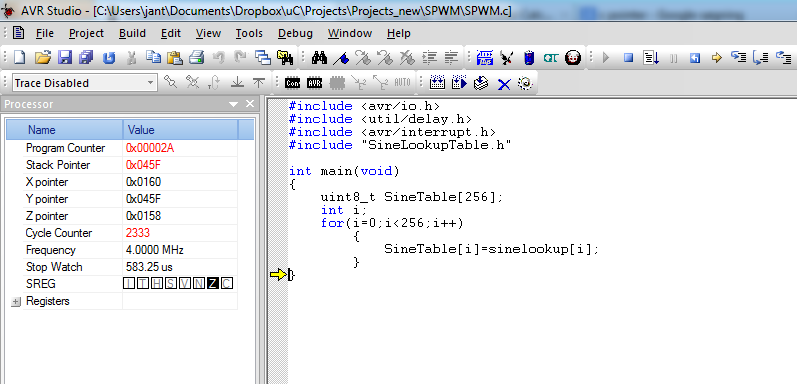The height and width of the screenshot is (384, 797).
Task: Toggle the T flag in SREG
Action: click(x=143, y=284)
